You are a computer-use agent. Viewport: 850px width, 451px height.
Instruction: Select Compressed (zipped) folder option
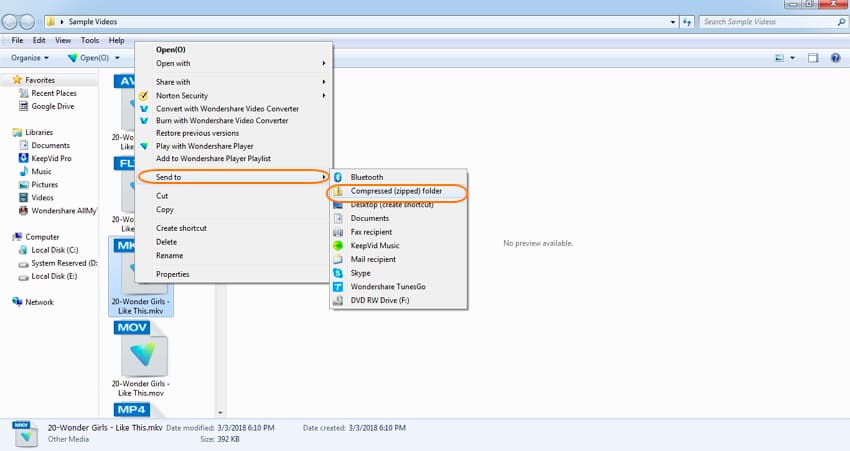398,191
